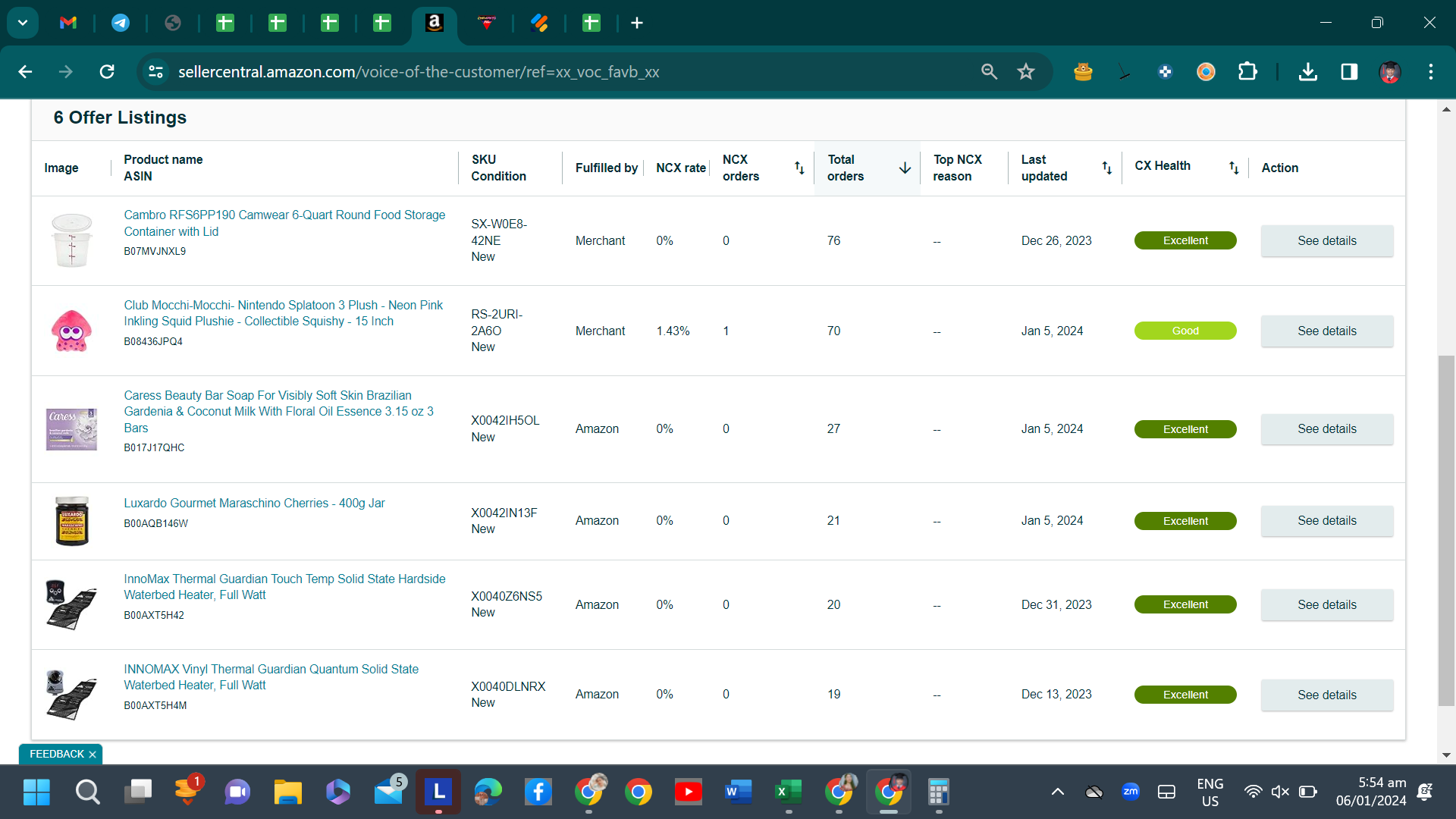Open the Club Mocchi-Mocchi Splatoon Plush link
1456x819 pixels.
coord(284,313)
